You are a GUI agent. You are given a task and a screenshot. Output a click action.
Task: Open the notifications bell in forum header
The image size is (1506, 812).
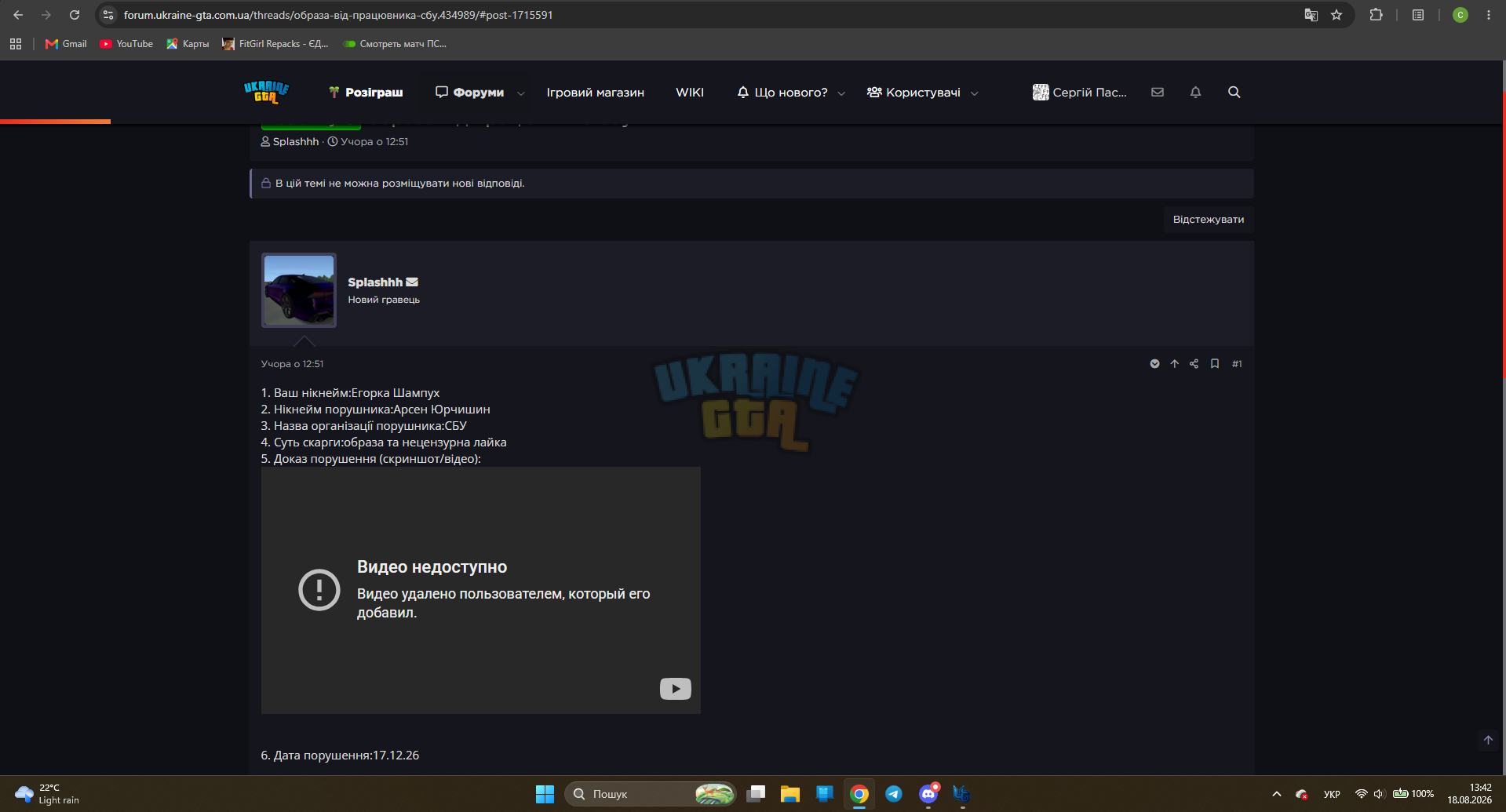pyautogui.click(x=1195, y=93)
